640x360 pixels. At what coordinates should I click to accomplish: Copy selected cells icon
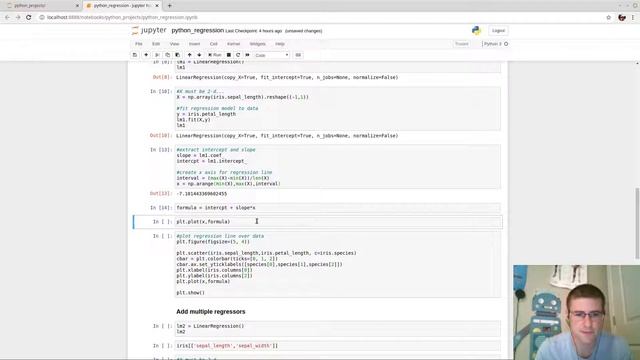point(167,55)
